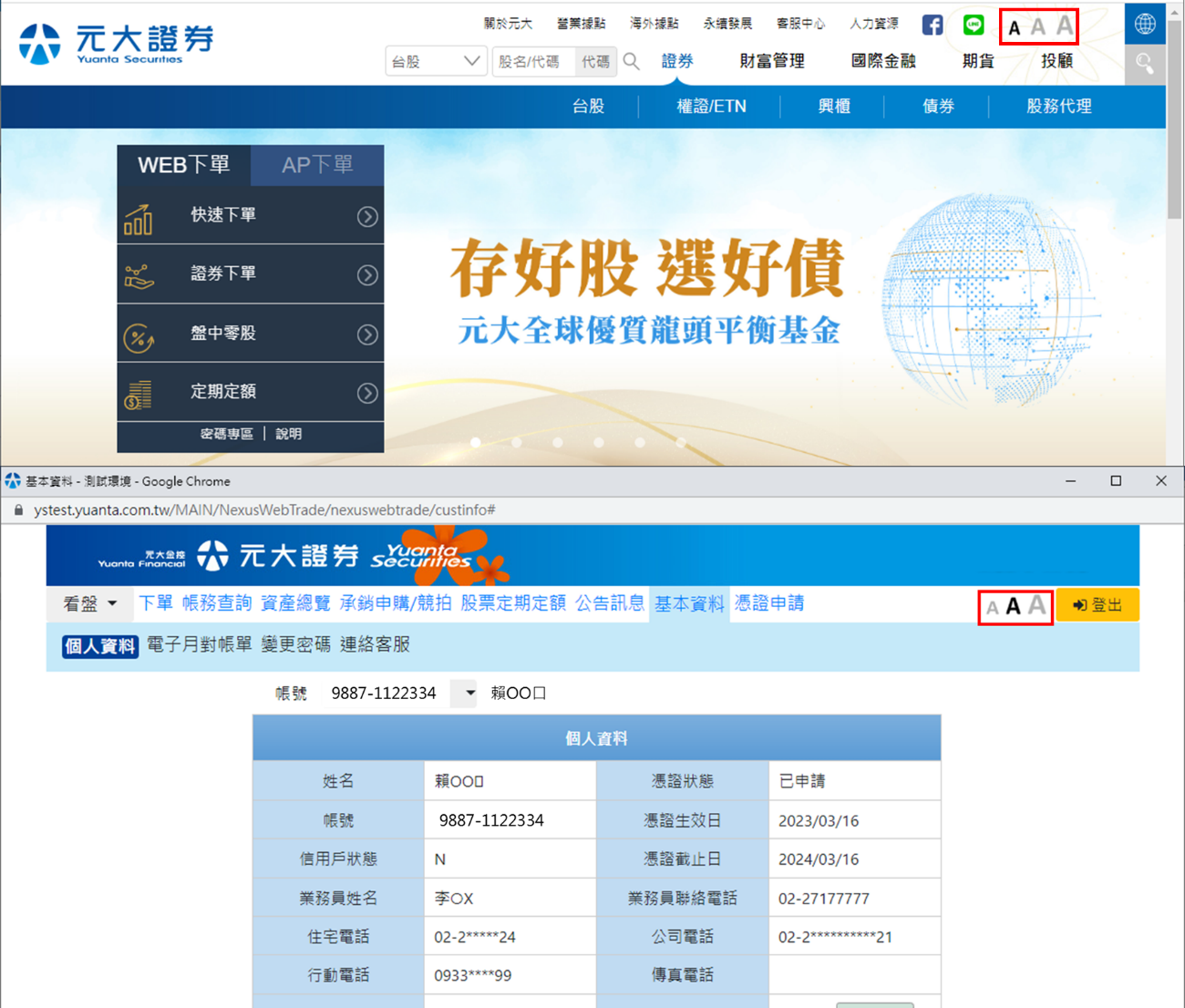Open 帳務查詢 in Chrome window menu
This screenshot has height=1008, width=1185.
(x=217, y=603)
